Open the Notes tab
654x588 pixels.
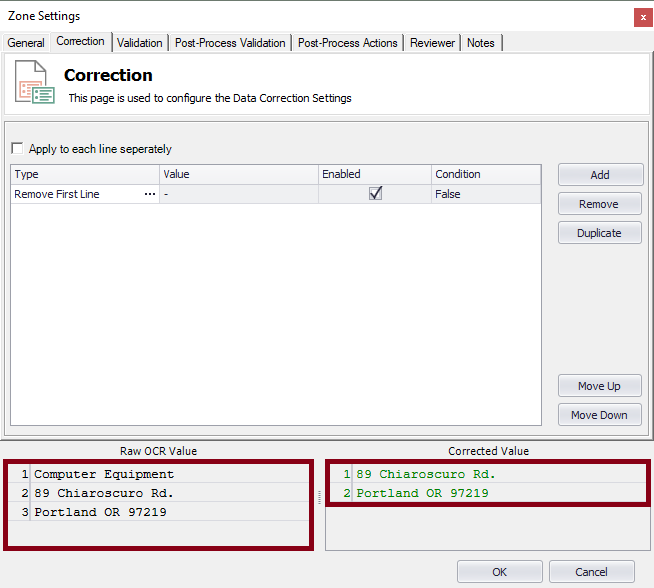point(480,43)
